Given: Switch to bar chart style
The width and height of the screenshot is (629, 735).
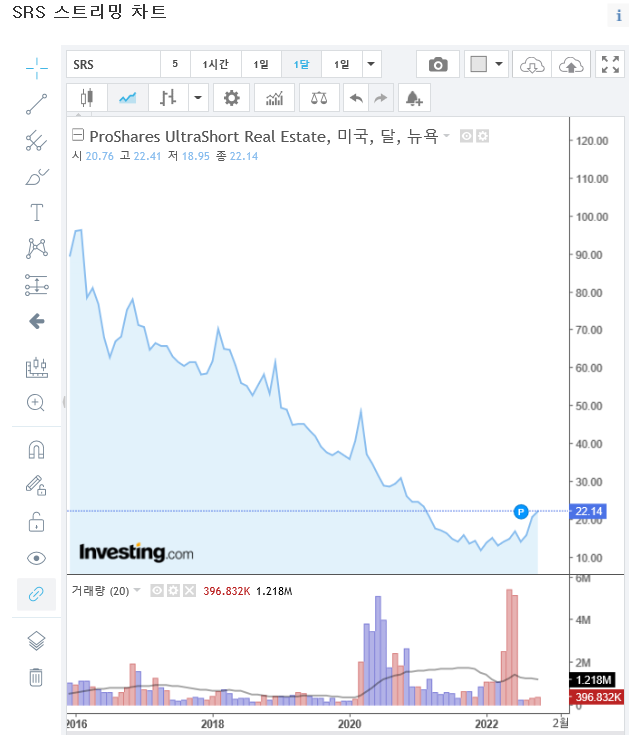Looking at the screenshot, I should click(168, 98).
